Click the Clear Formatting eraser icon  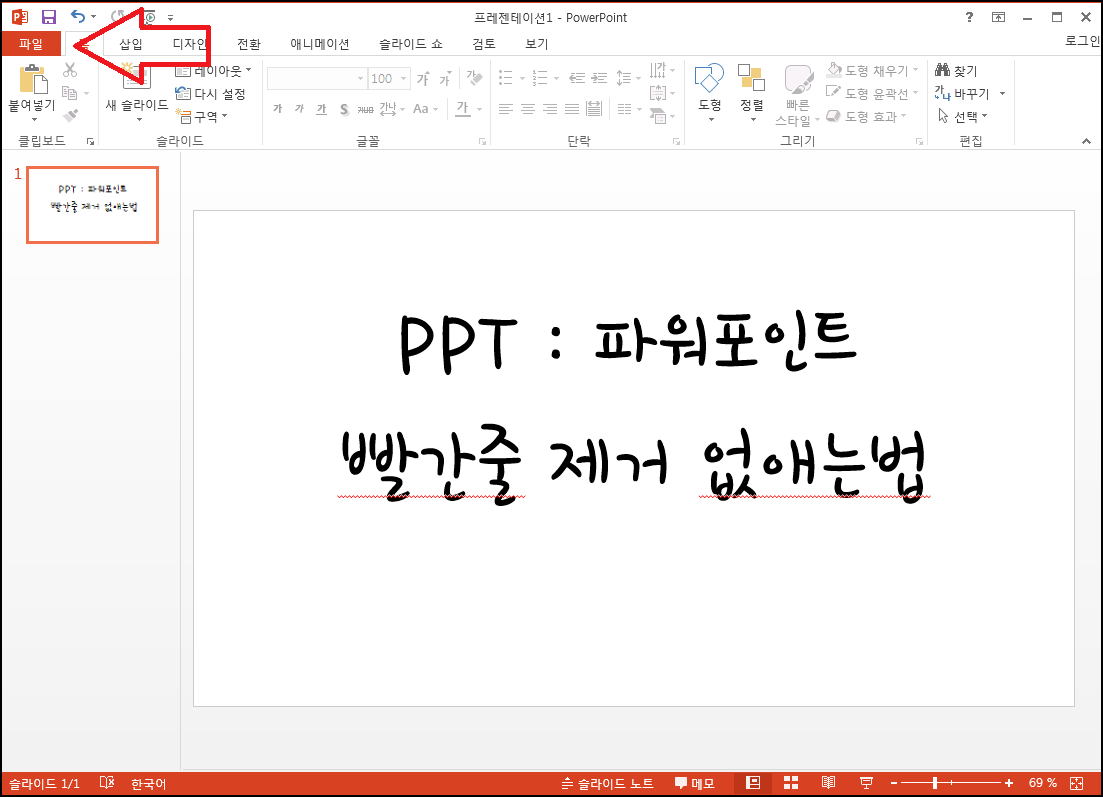point(475,78)
